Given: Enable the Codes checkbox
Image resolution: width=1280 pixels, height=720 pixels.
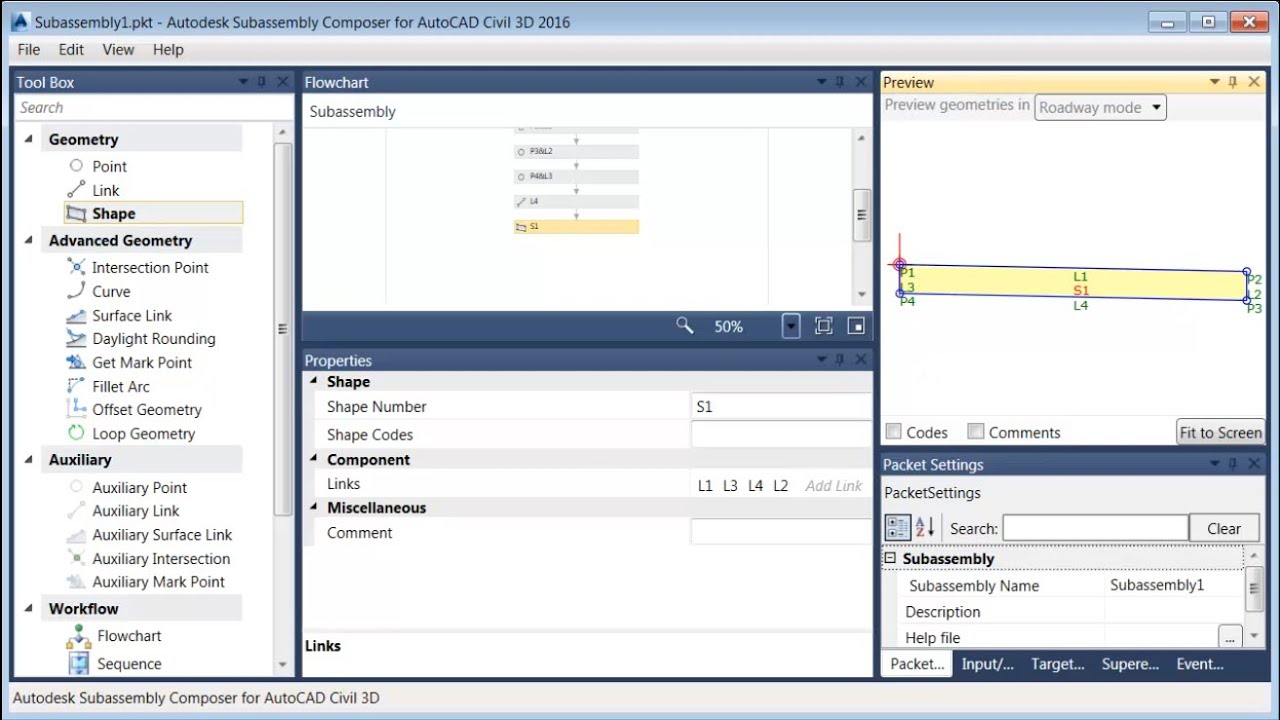Looking at the screenshot, I should (x=894, y=432).
